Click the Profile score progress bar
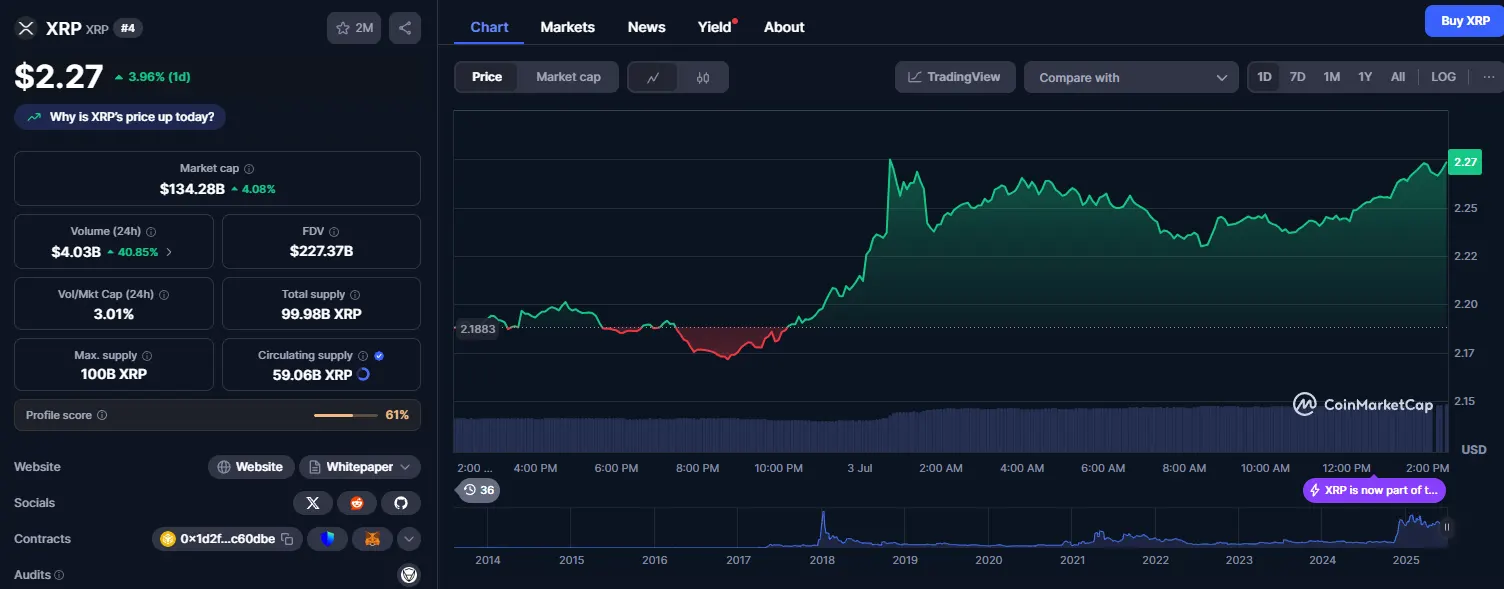Viewport: 1504px width, 589px height. 347,415
